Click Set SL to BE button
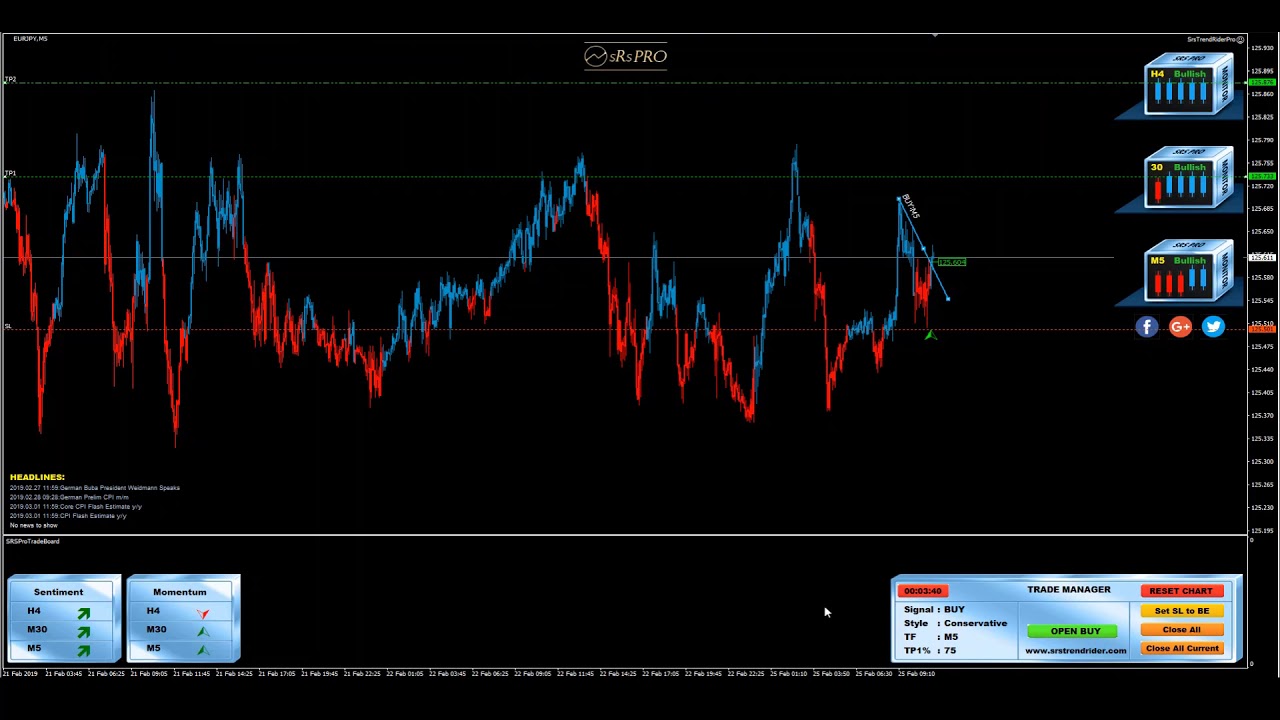1280x720 pixels. 1181,611
